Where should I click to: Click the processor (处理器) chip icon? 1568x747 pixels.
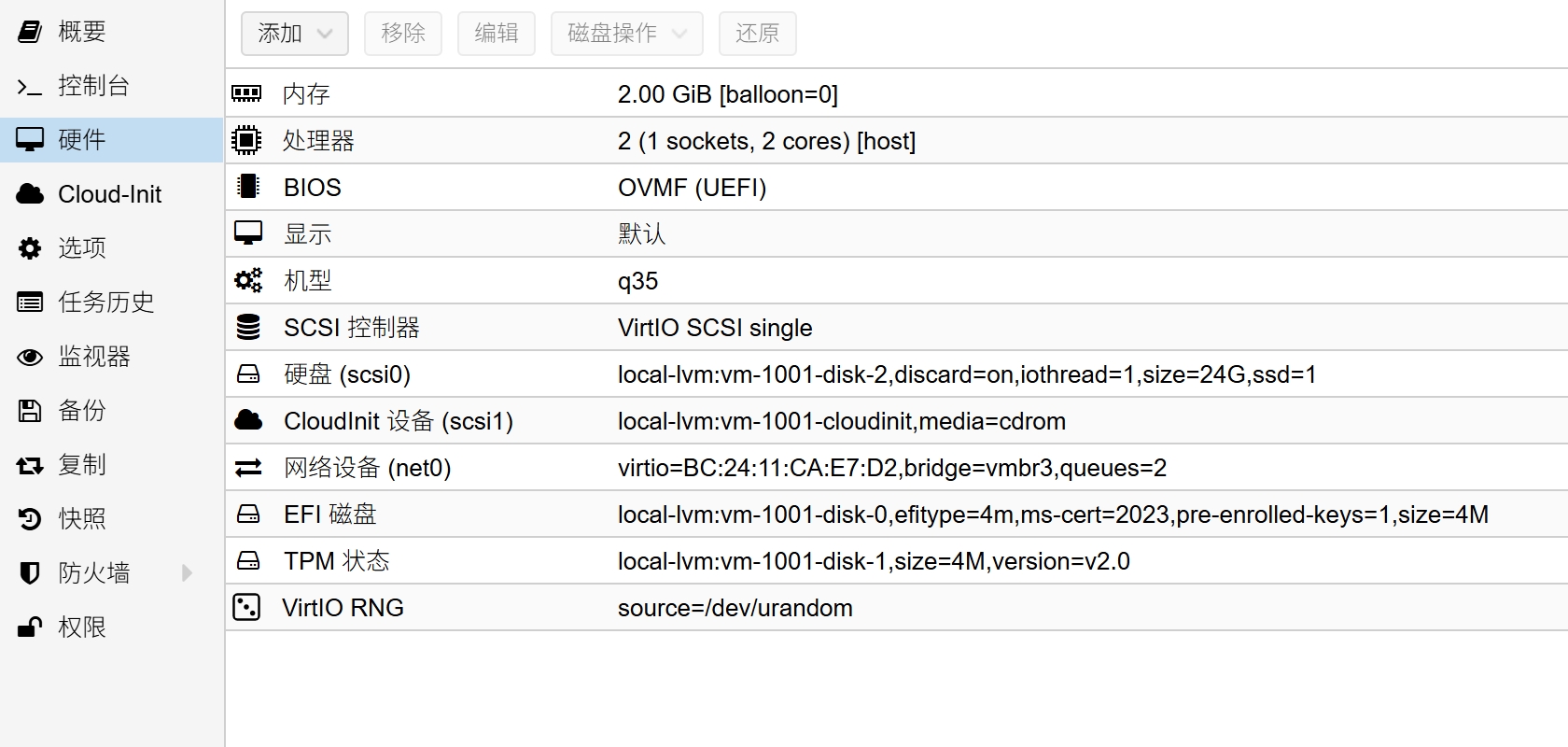click(x=246, y=140)
